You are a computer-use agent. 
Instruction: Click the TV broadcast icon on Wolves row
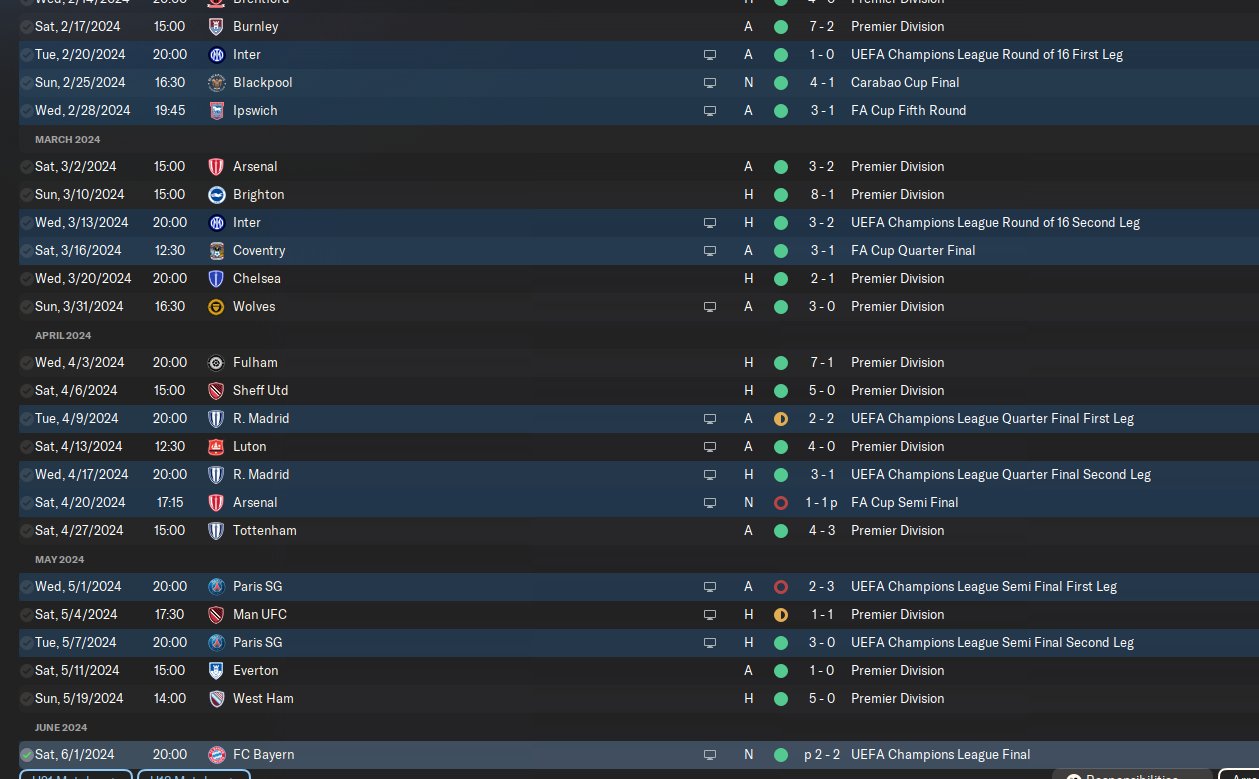coord(710,306)
